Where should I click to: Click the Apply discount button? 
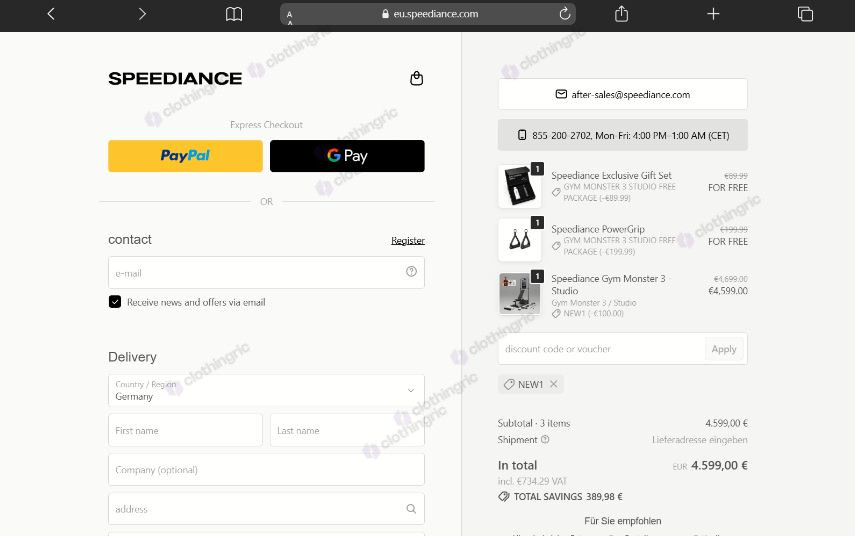pyautogui.click(x=724, y=349)
